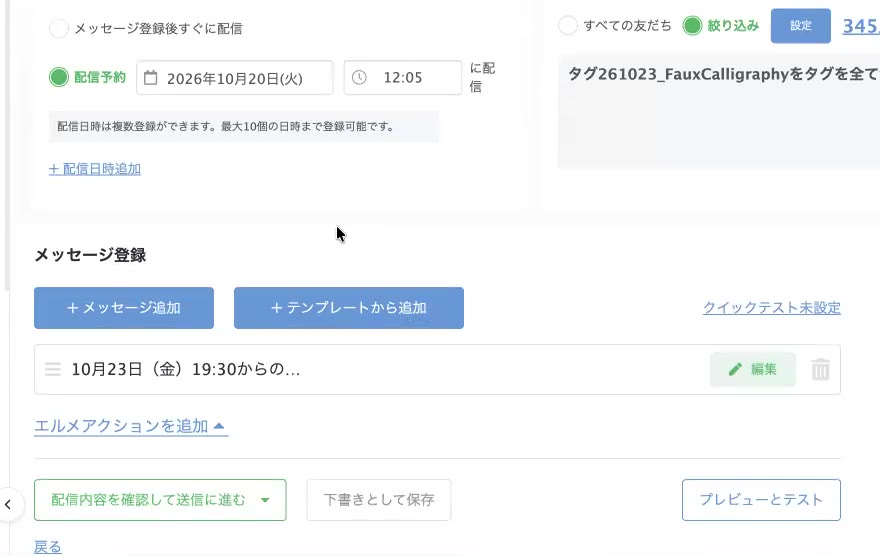Viewport: 880px width, 556px height.
Task: Click the プレビューとテスト button
Action: click(x=761, y=500)
